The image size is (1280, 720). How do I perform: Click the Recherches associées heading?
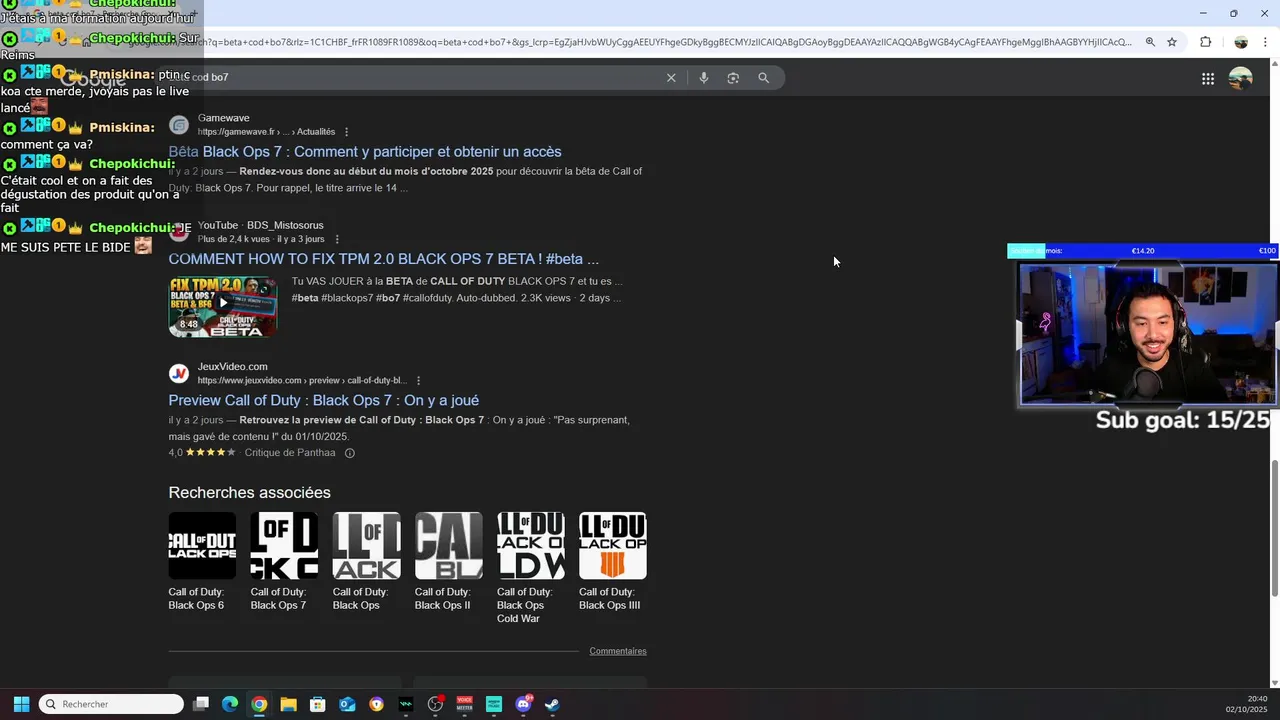click(x=249, y=492)
